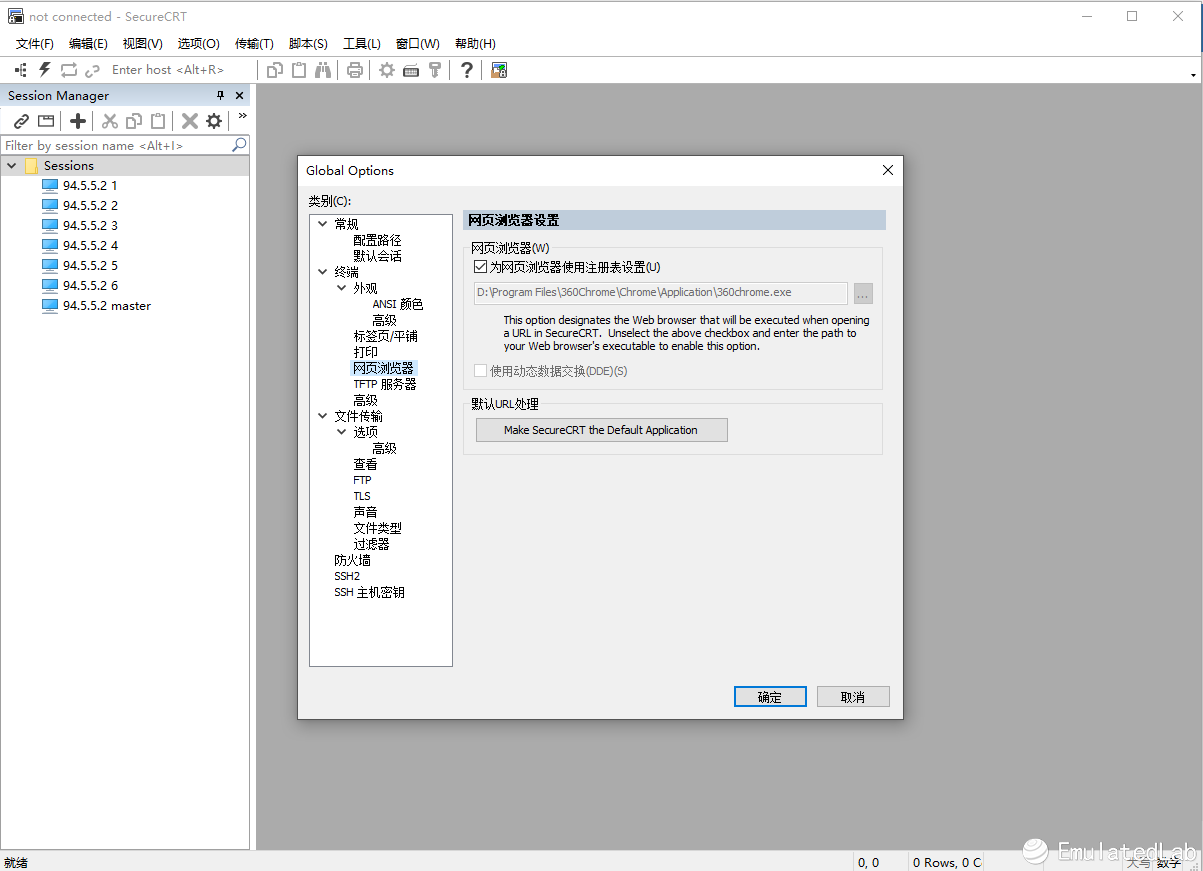This screenshot has height=871, width=1203.
Task: Click the 取消 button
Action: tap(853, 697)
